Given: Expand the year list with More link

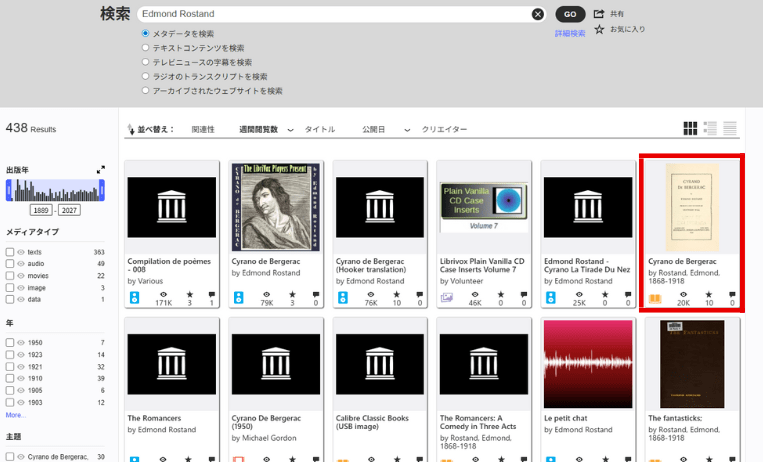Looking at the screenshot, I should [x=16, y=414].
